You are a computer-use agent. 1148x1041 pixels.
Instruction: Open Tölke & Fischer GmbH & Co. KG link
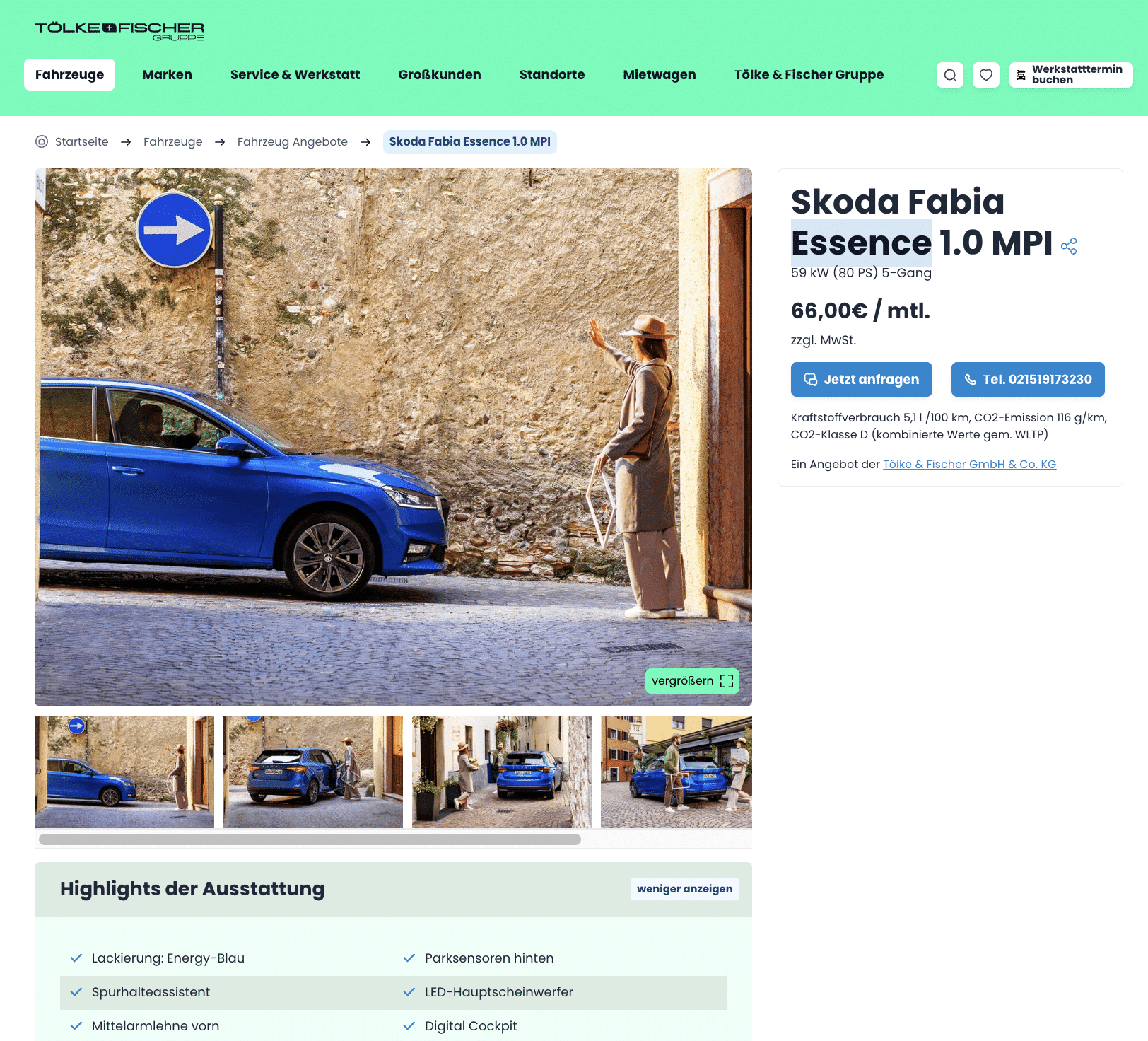969,465
